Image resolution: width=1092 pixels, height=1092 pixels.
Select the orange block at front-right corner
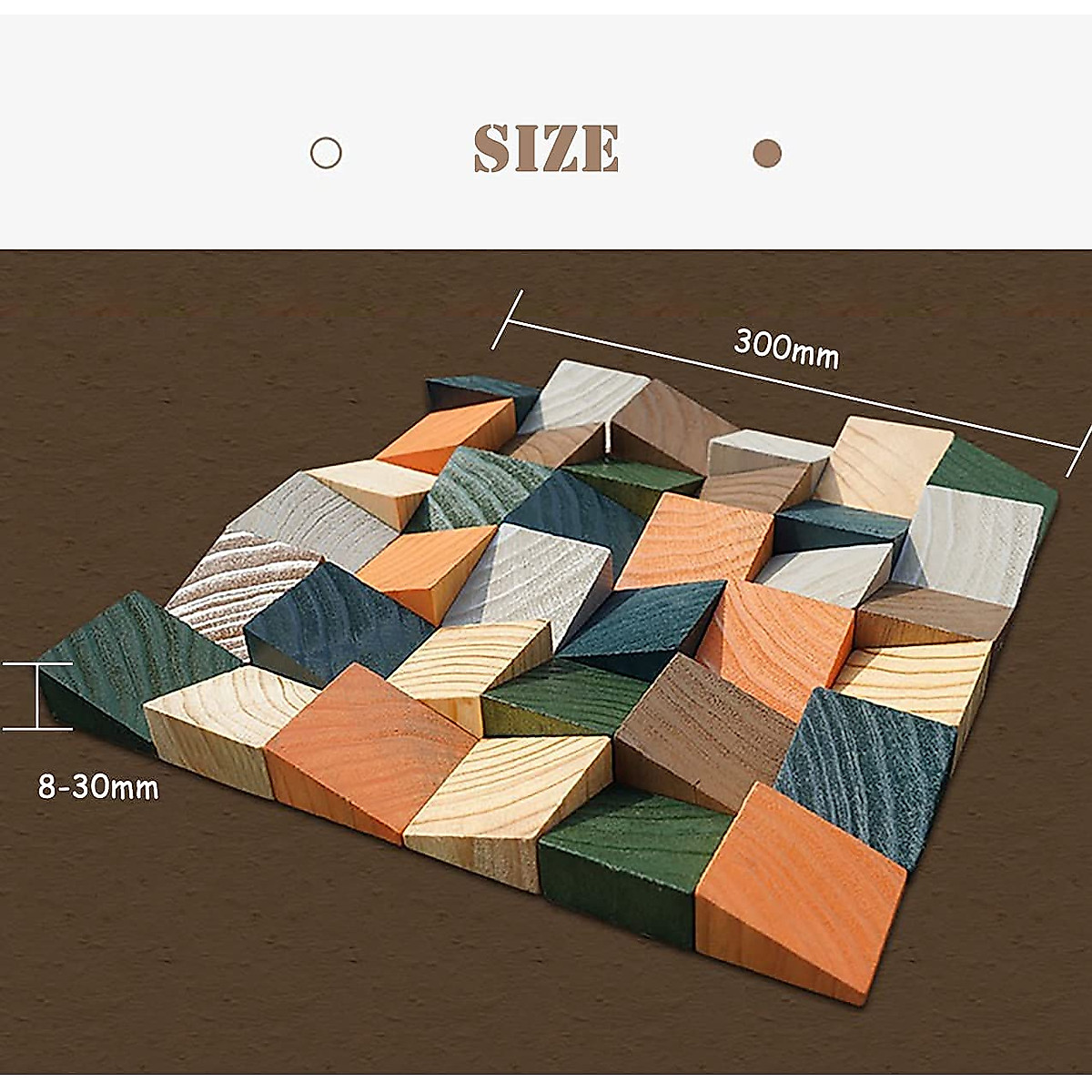pos(801,892)
